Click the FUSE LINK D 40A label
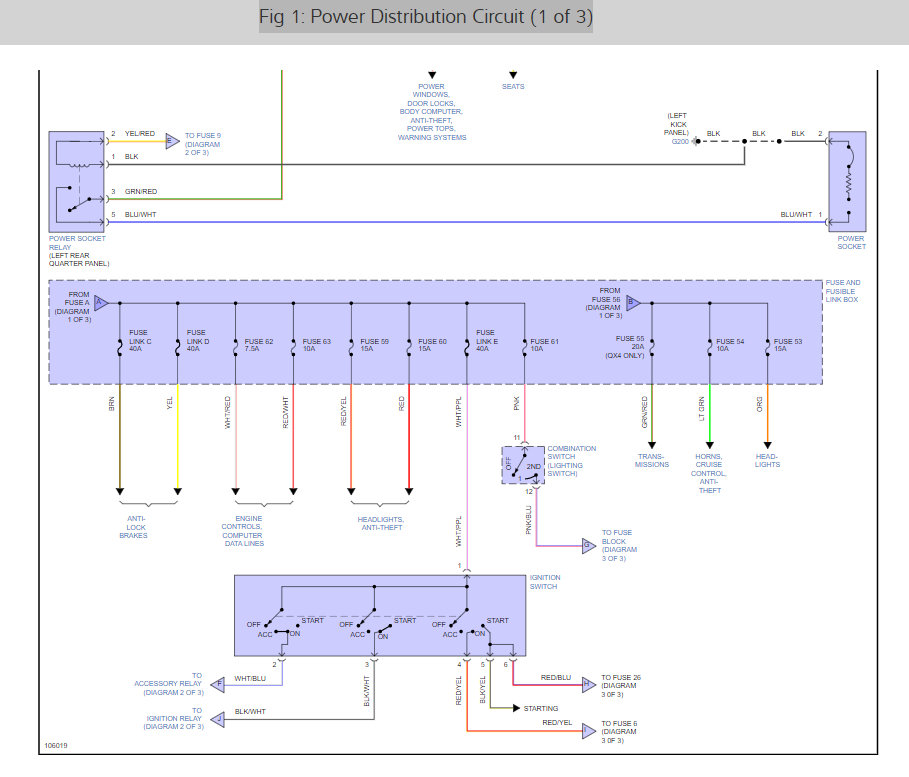 [198, 340]
